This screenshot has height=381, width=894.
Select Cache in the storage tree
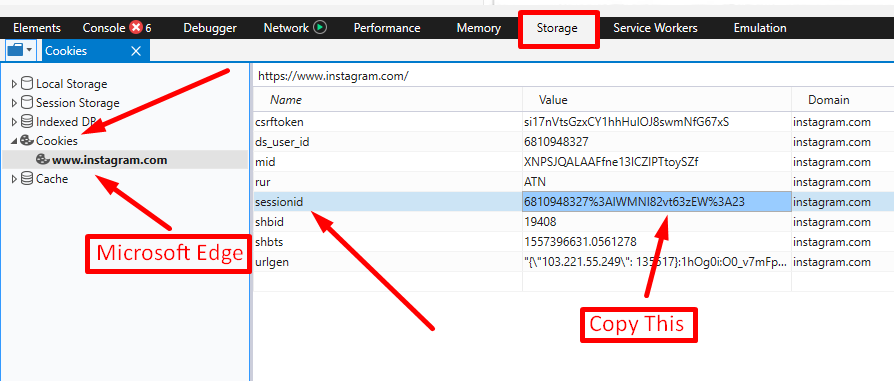pyautogui.click(x=52, y=179)
